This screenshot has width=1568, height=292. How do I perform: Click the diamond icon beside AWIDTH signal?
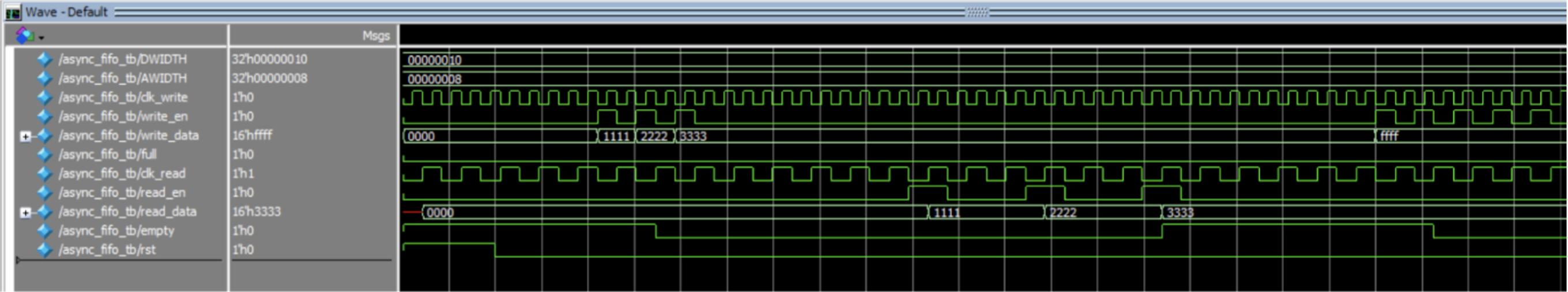pyautogui.click(x=44, y=78)
